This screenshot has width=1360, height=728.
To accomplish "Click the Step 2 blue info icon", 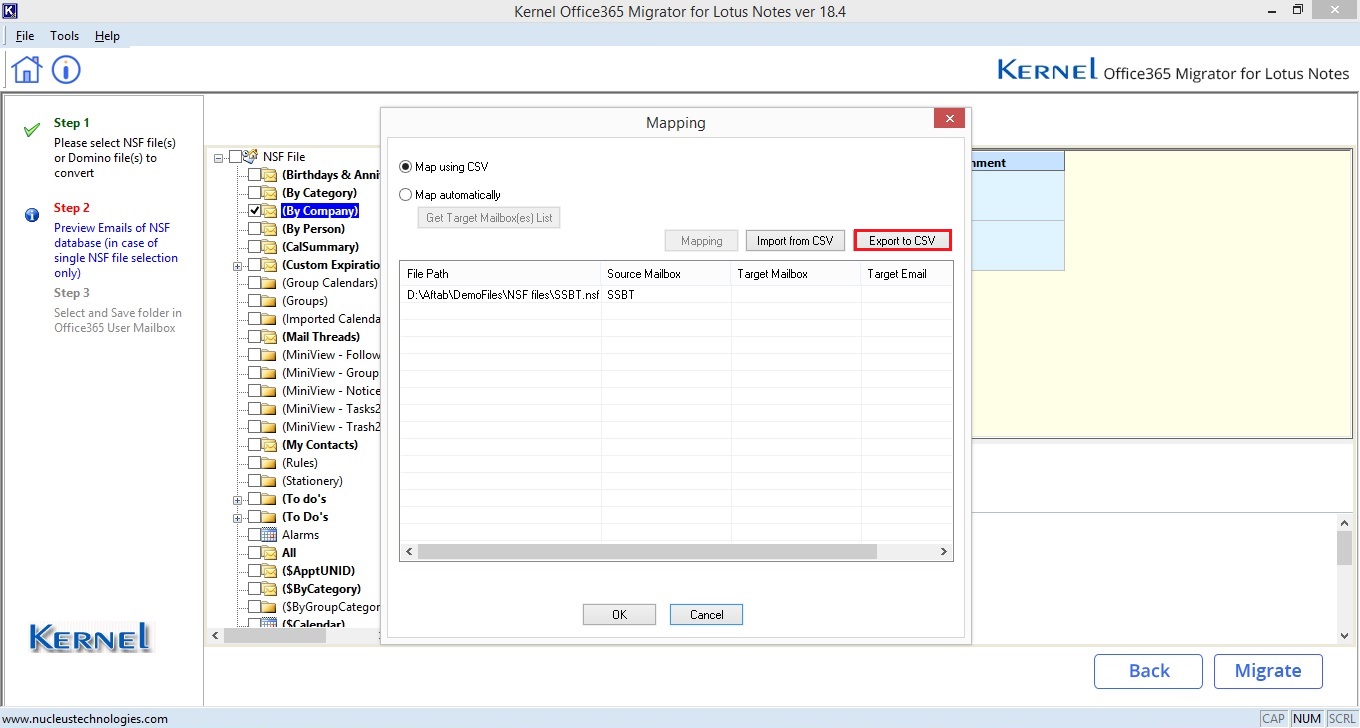I will 32,214.
